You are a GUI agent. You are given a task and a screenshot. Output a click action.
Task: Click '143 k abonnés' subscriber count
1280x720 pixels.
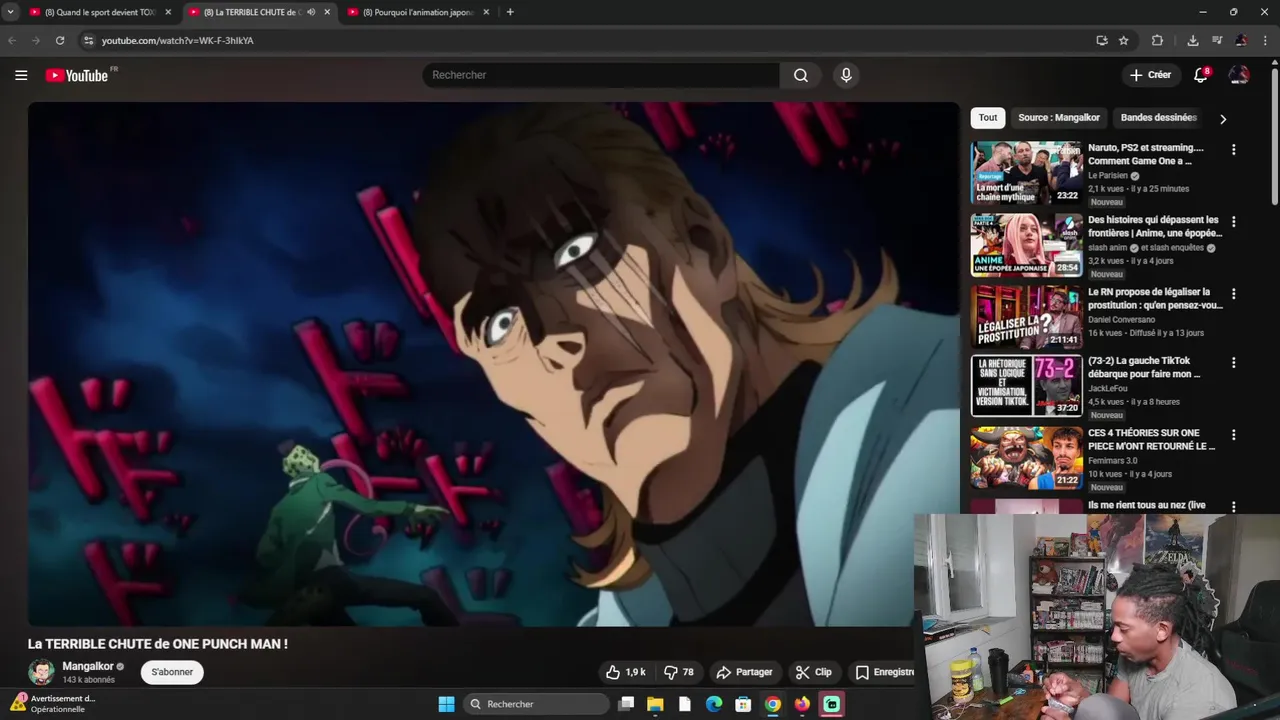88,680
